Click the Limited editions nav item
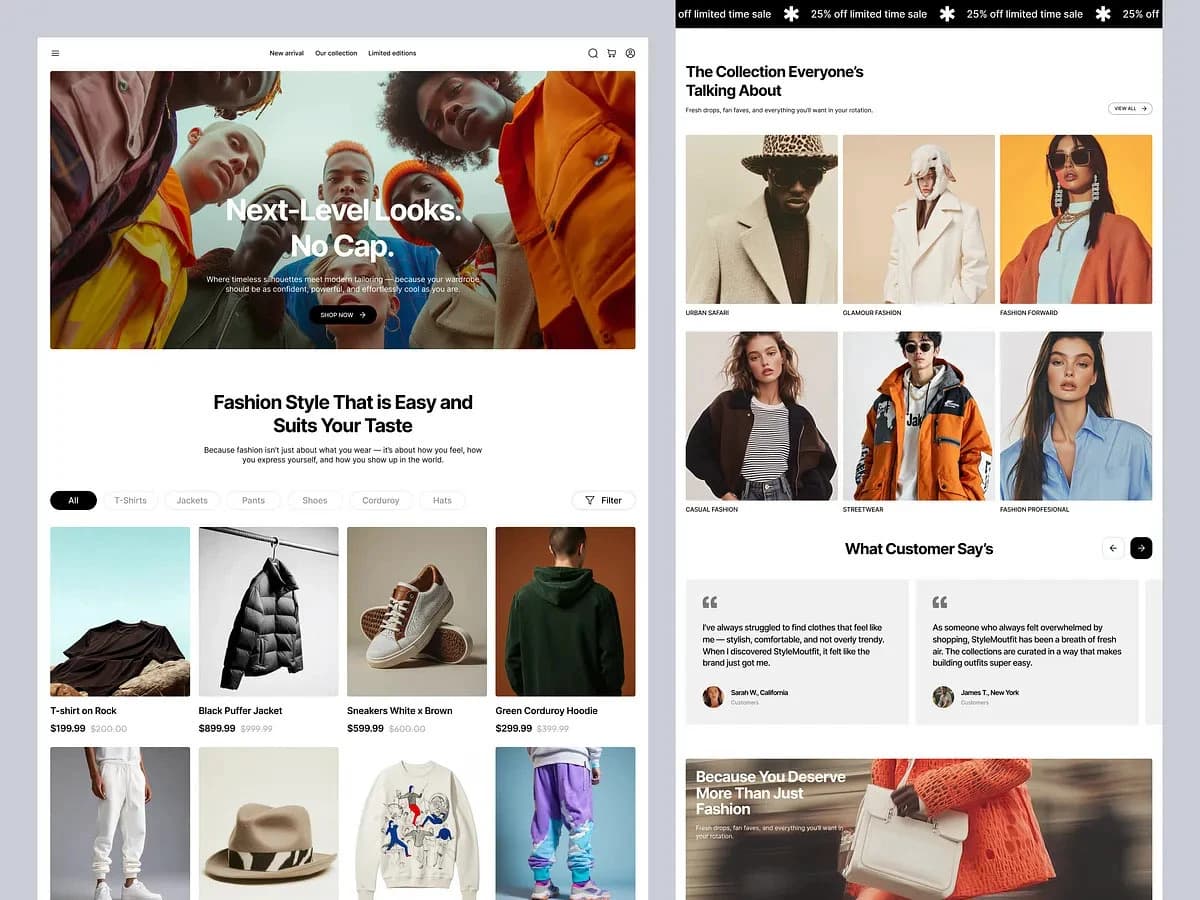Image resolution: width=1200 pixels, height=900 pixels. click(392, 53)
